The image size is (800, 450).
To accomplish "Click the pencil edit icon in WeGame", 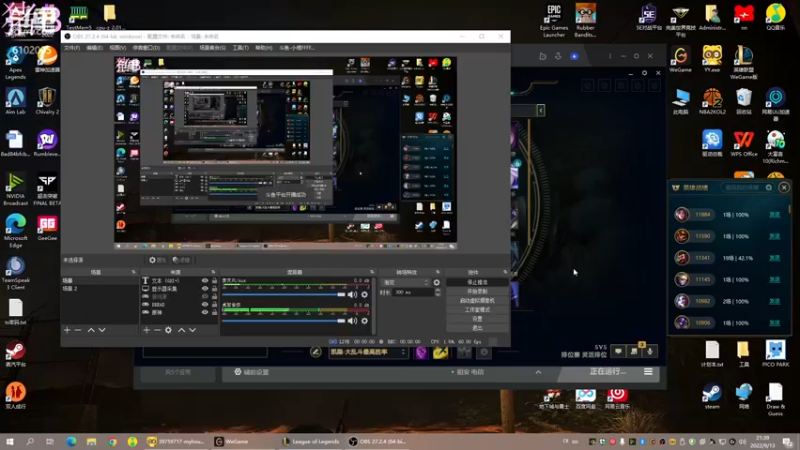I will [315, 352].
